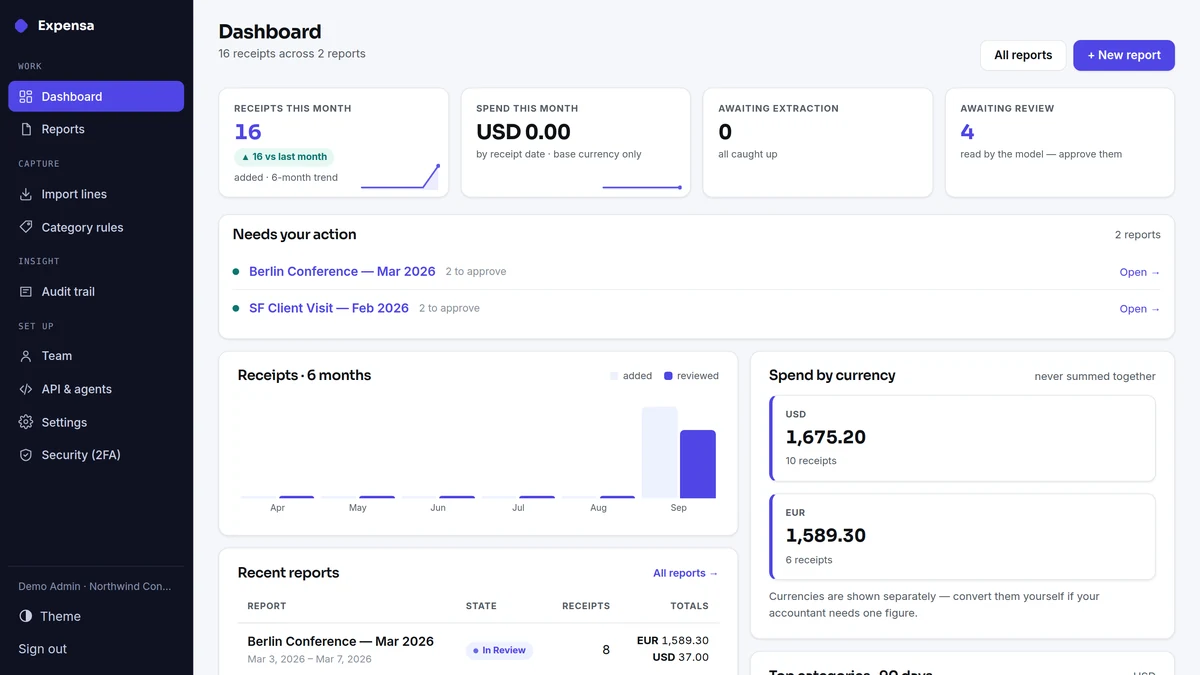Click the Category rules tag icon
The height and width of the screenshot is (675, 1200).
26,227
